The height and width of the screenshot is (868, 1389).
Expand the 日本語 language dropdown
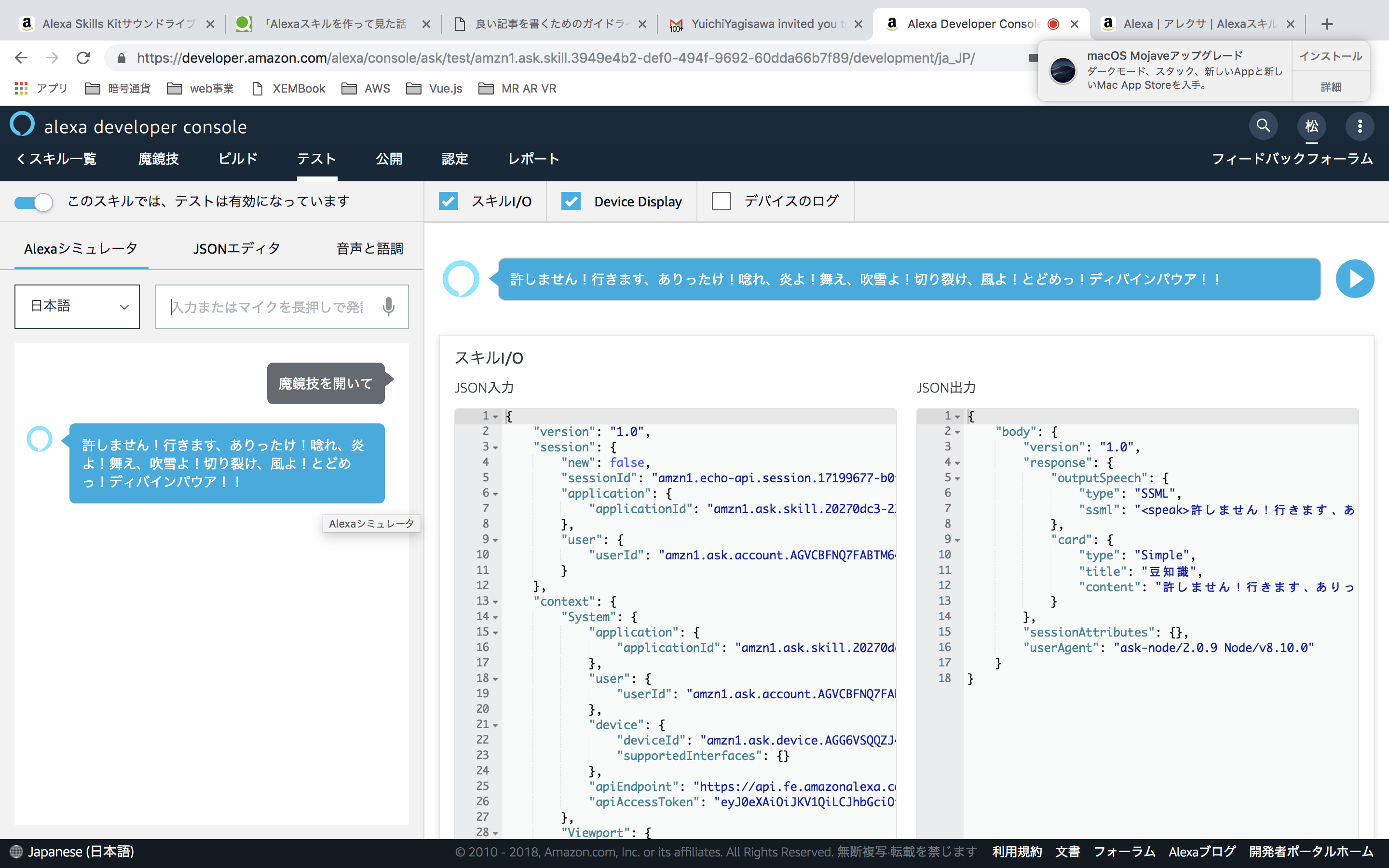[77, 306]
